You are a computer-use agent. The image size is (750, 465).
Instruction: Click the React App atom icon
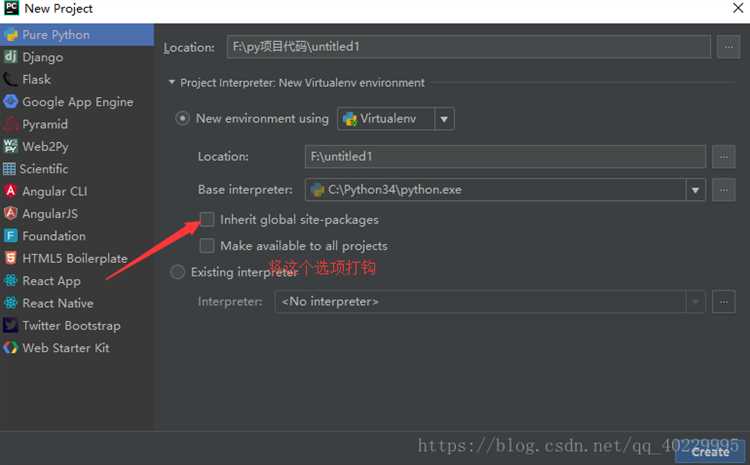[11, 281]
